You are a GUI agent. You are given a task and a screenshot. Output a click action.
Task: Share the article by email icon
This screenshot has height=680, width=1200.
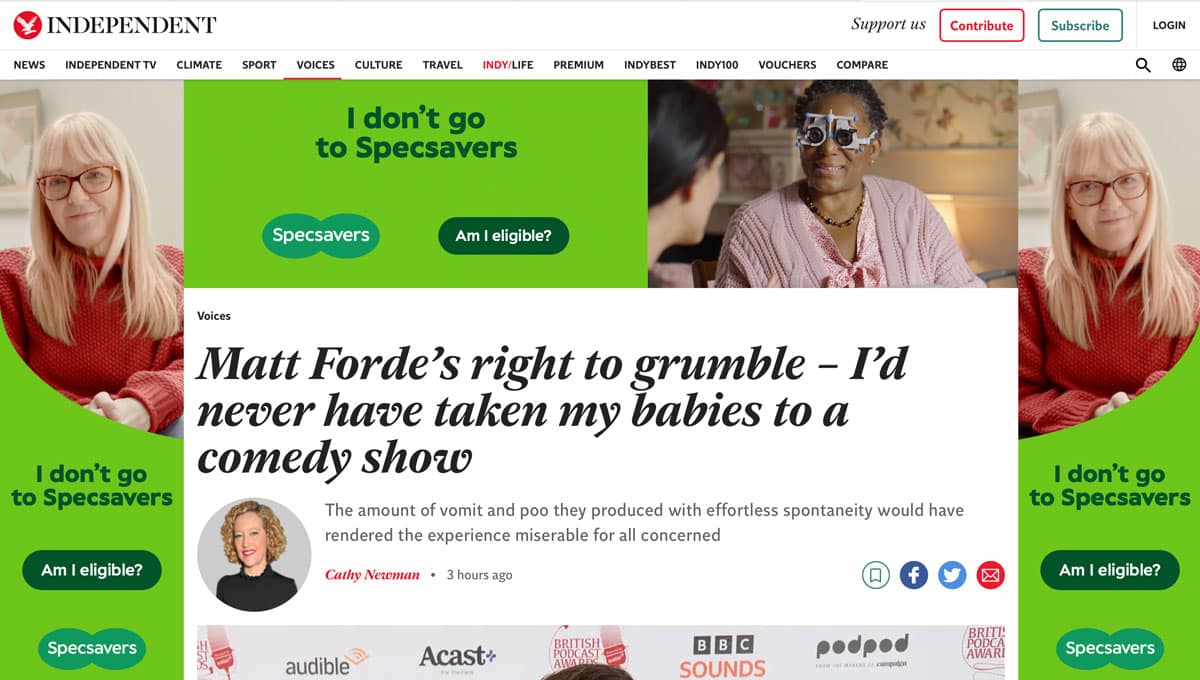[990, 575]
